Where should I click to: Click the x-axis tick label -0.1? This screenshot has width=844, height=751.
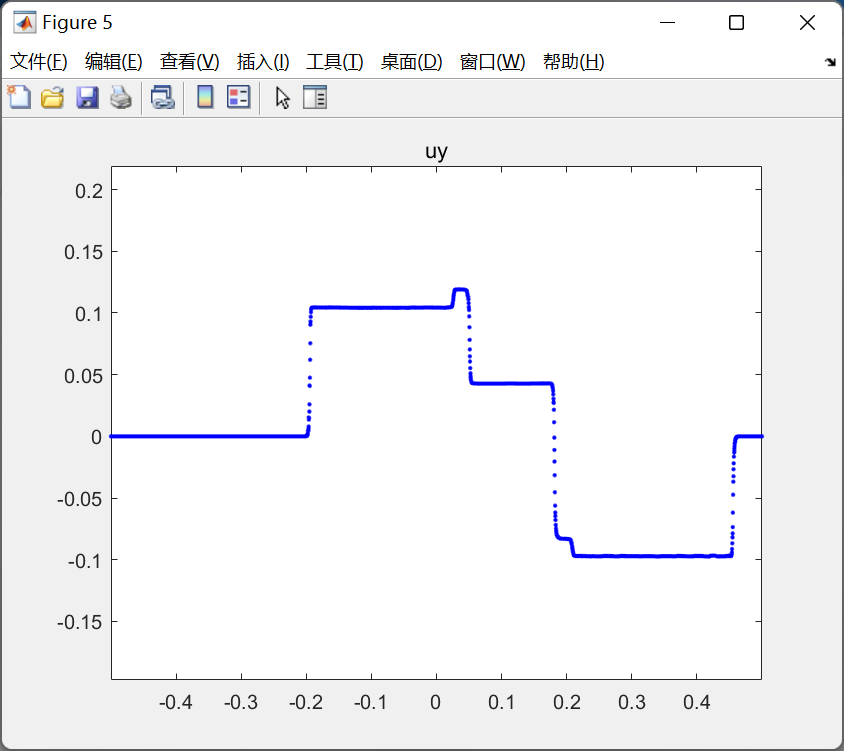(x=370, y=702)
